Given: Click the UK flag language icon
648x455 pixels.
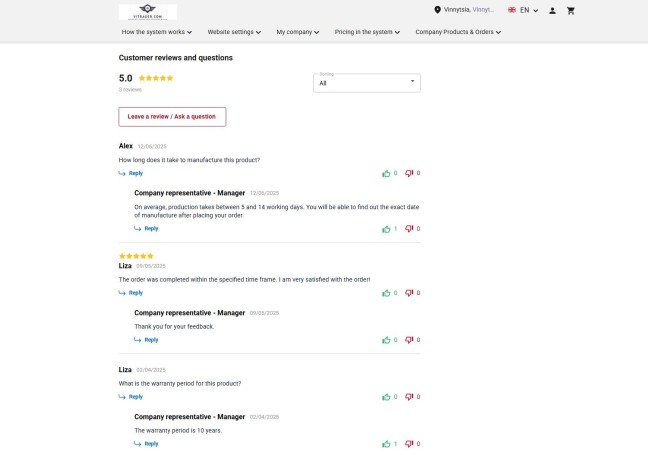Looking at the screenshot, I should pos(512,10).
